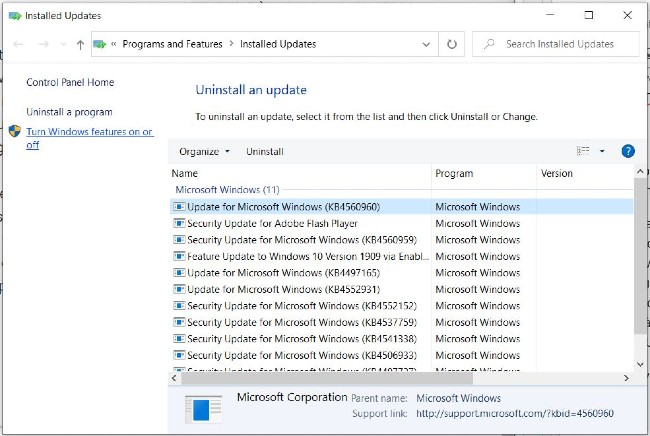This screenshot has height=436, width=650.
Task: Open the recent locations dropdown arrow
Action: (x=63, y=44)
